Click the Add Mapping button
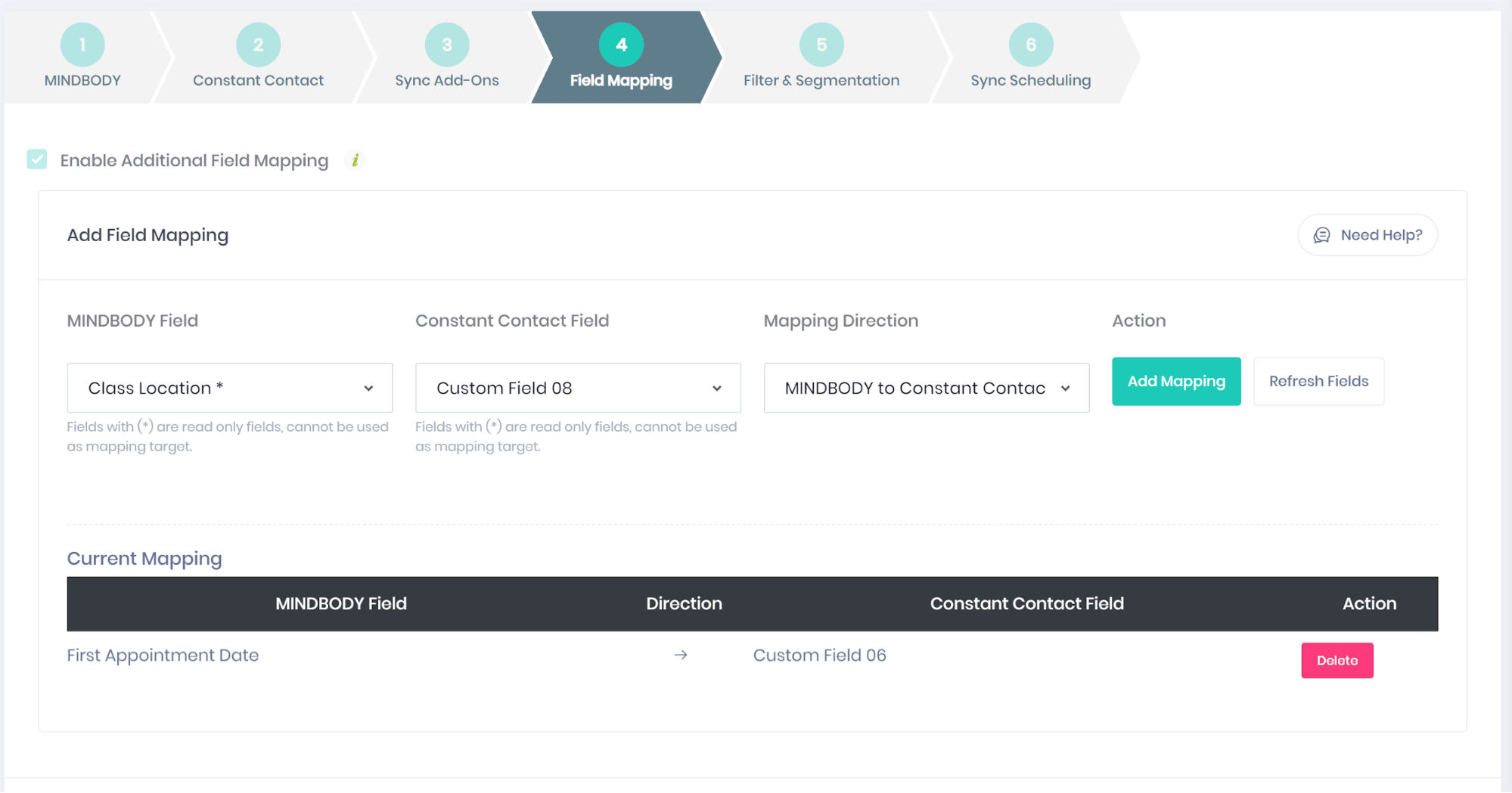 click(1176, 382)
